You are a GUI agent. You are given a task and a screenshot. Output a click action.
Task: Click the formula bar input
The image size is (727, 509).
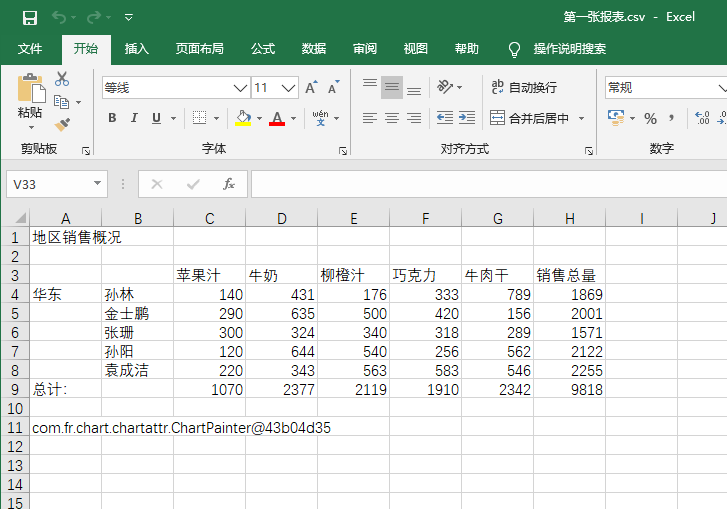point(489,184)
